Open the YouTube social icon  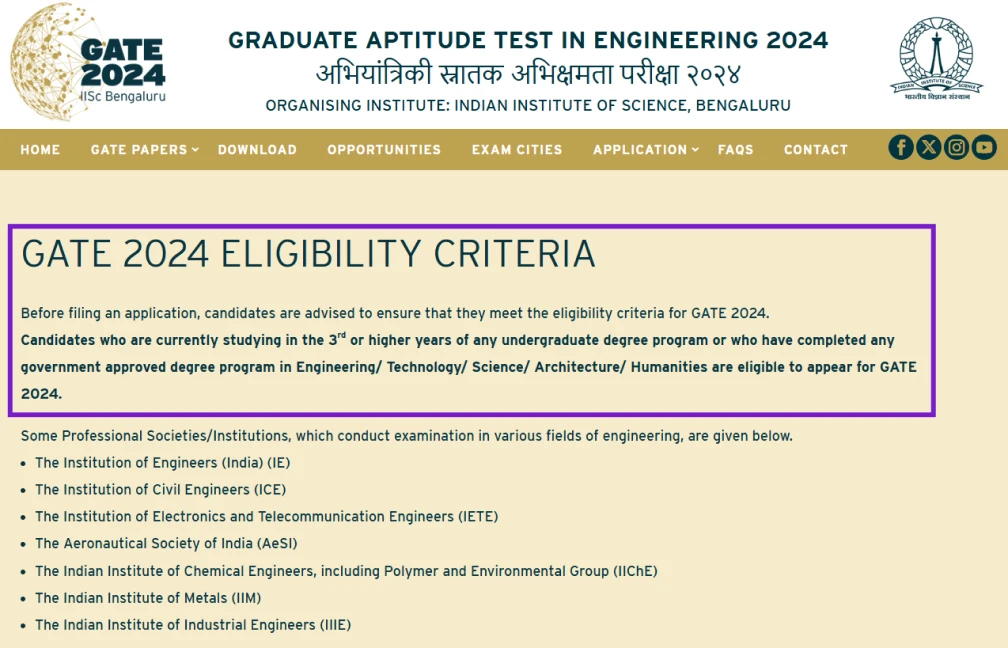coord(984,148)
